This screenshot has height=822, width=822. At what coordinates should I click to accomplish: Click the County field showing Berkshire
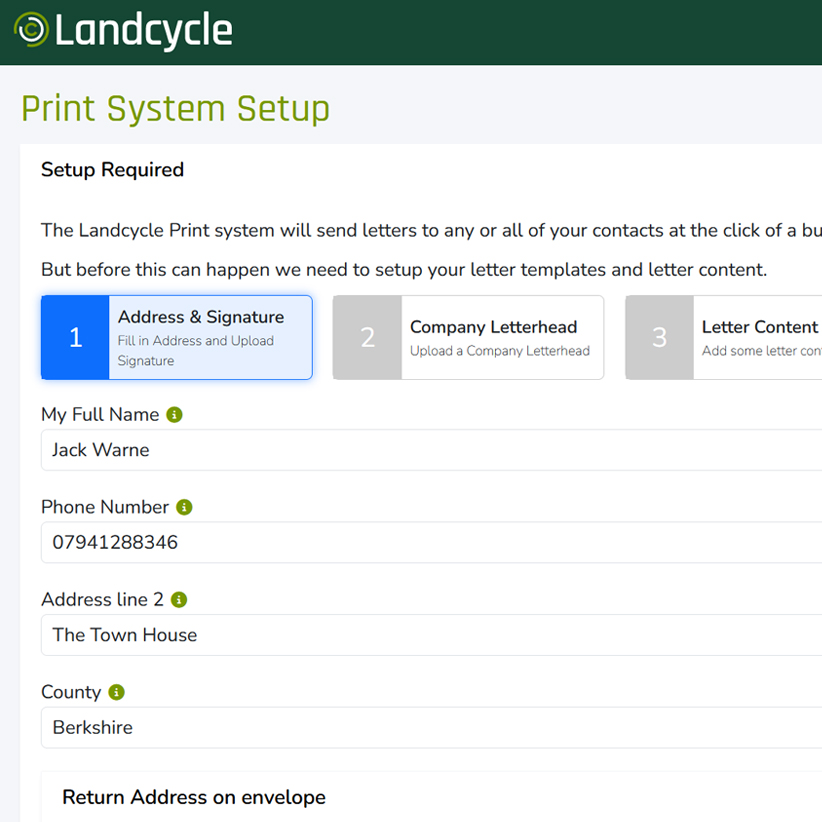click(431, 728)
